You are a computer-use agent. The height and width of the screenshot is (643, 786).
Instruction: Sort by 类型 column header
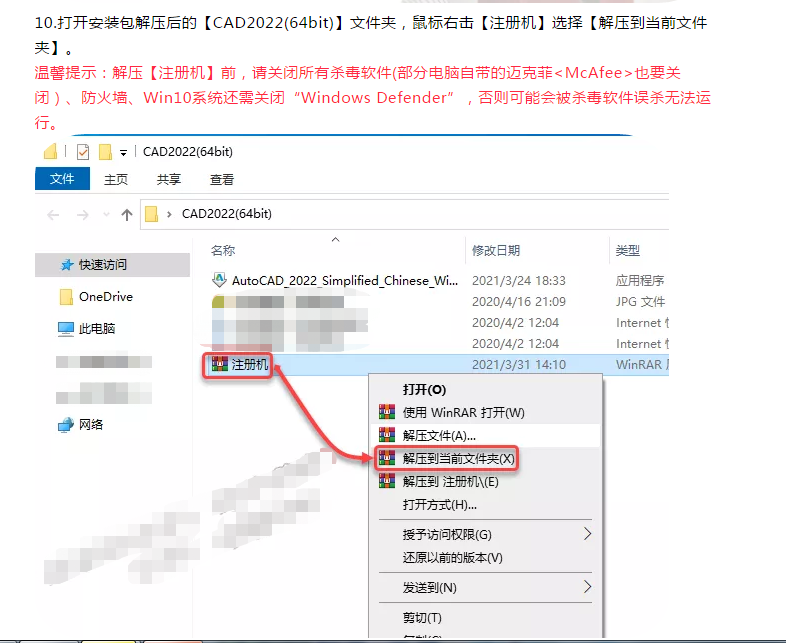tap(628, 251)
